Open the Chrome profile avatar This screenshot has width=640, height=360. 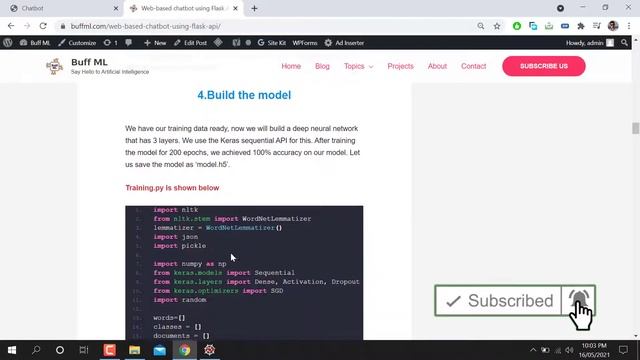(x=613, y=26)
